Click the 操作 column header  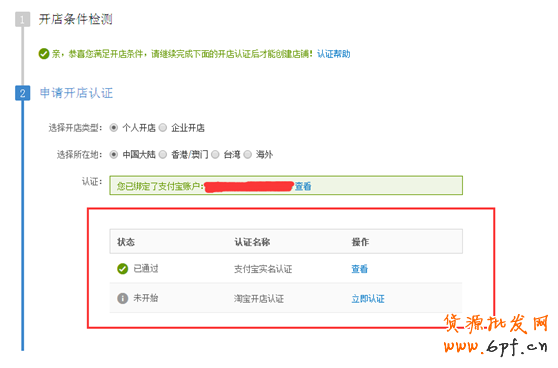(x=360, y=242)
